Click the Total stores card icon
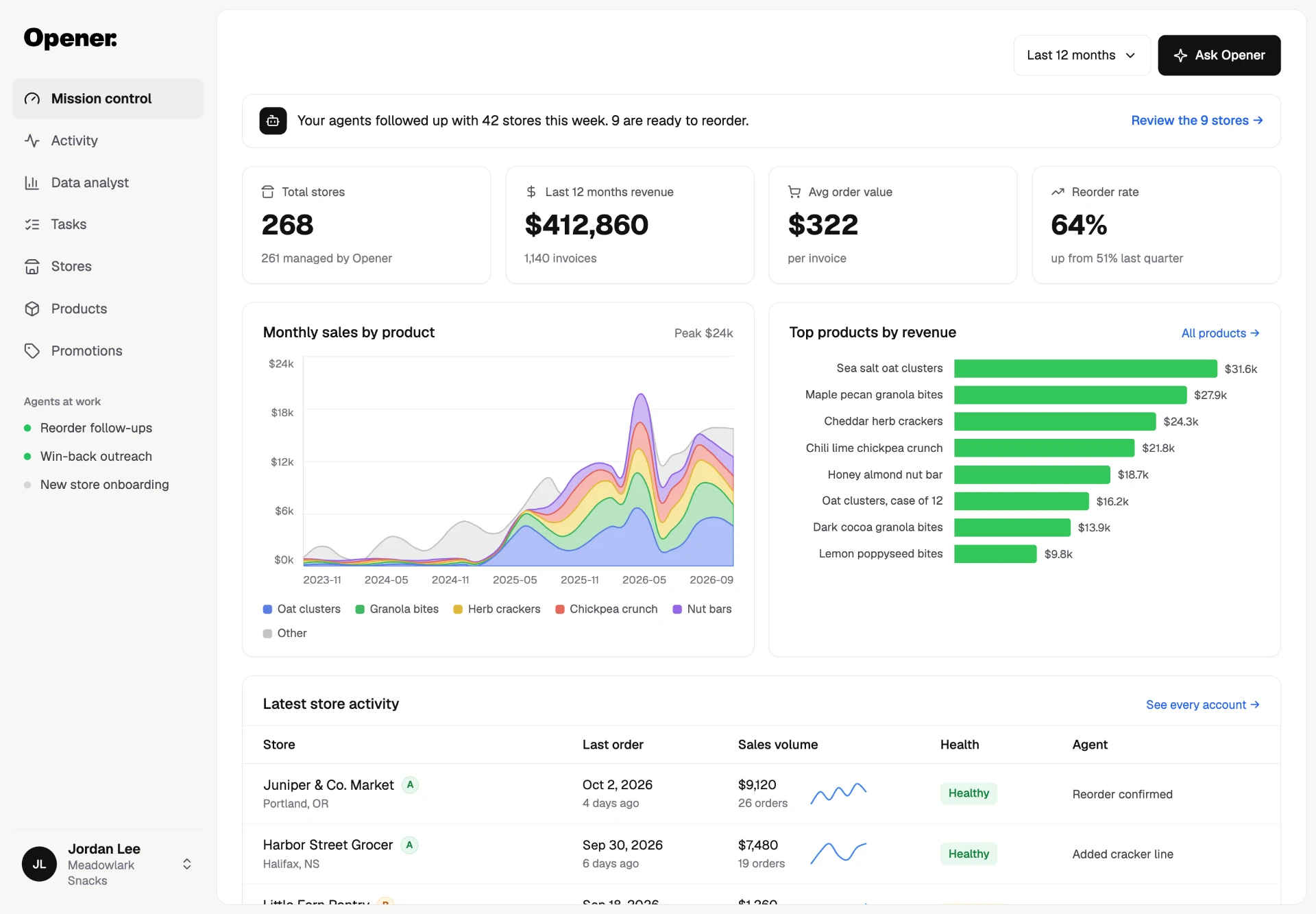The height and width of the screenshot is (914, 1316). tap(268, 192)
